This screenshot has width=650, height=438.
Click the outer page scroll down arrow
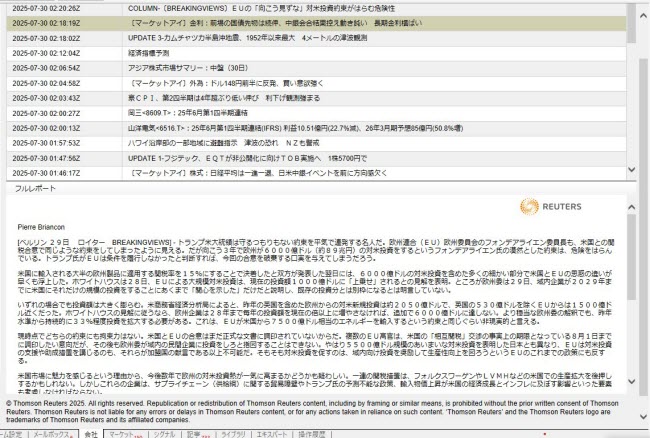pyautogui.click(x=643, y=416)
